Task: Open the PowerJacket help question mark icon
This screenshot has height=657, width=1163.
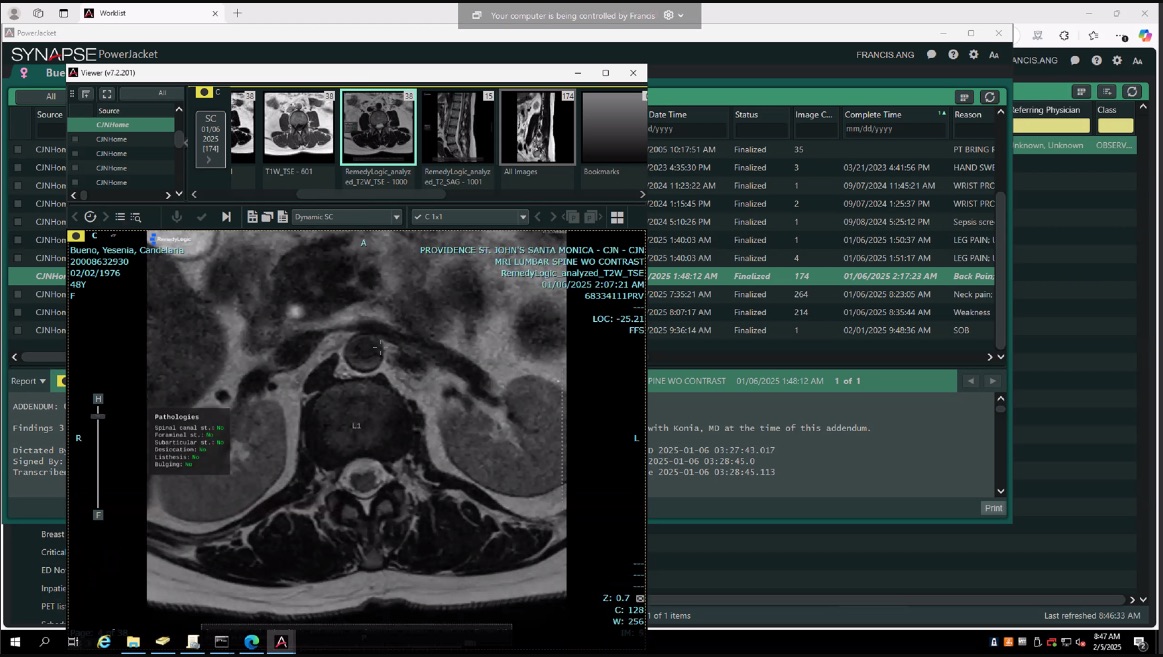Action: 953,54
